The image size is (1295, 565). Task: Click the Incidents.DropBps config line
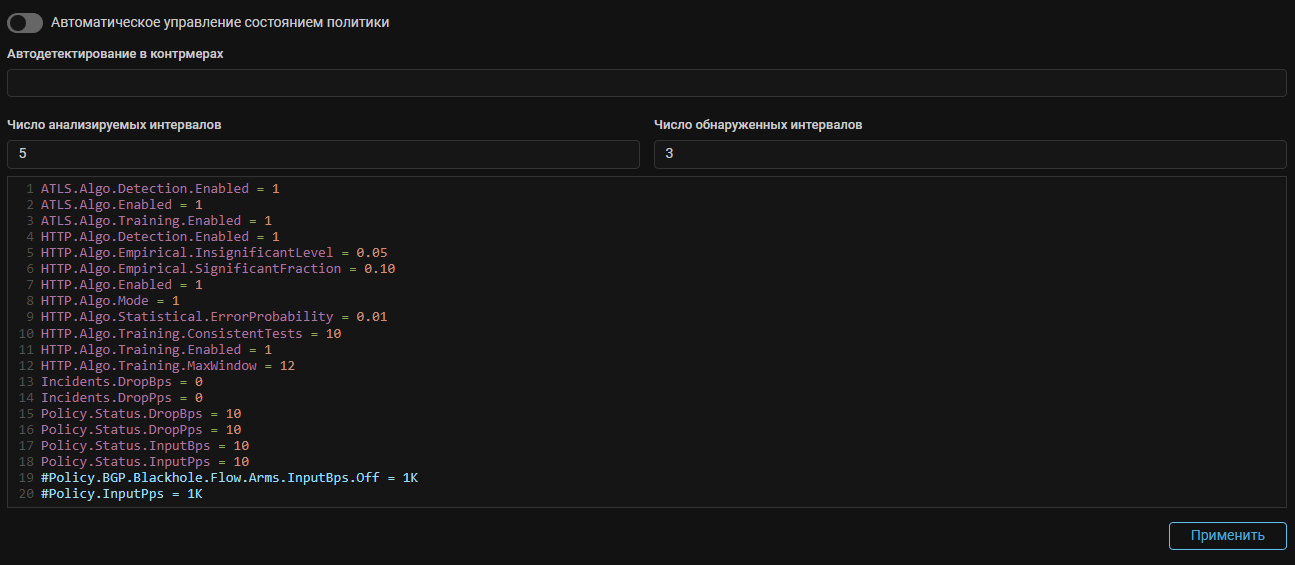point(121,382)
